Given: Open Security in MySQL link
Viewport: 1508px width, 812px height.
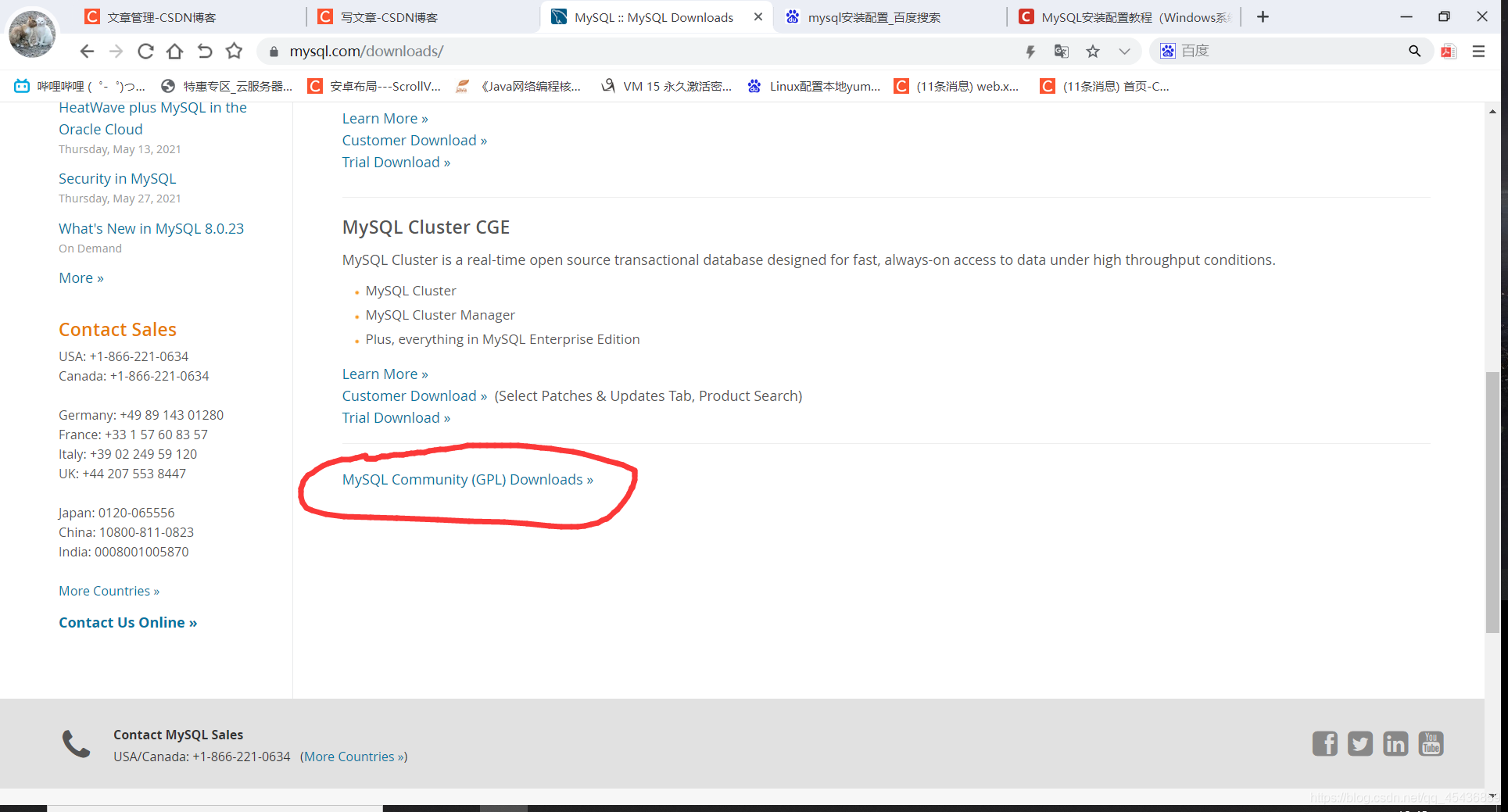Looking at the screenshot, I should click(117, 179).
